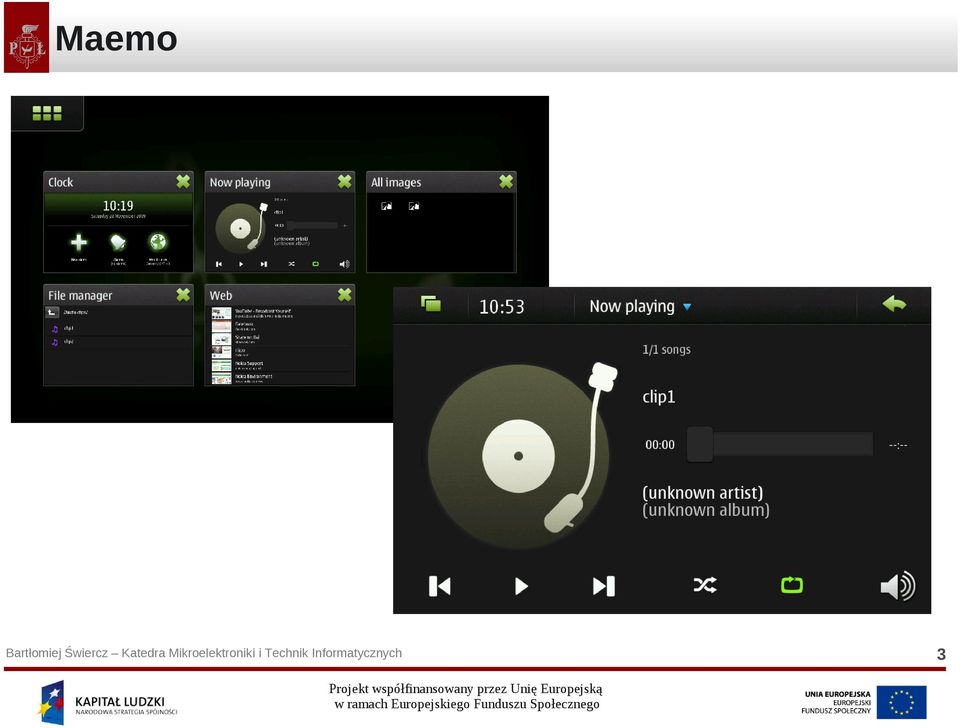
Task: Open the Nokia Support row in the Web card
Action: tap(280, 366)
